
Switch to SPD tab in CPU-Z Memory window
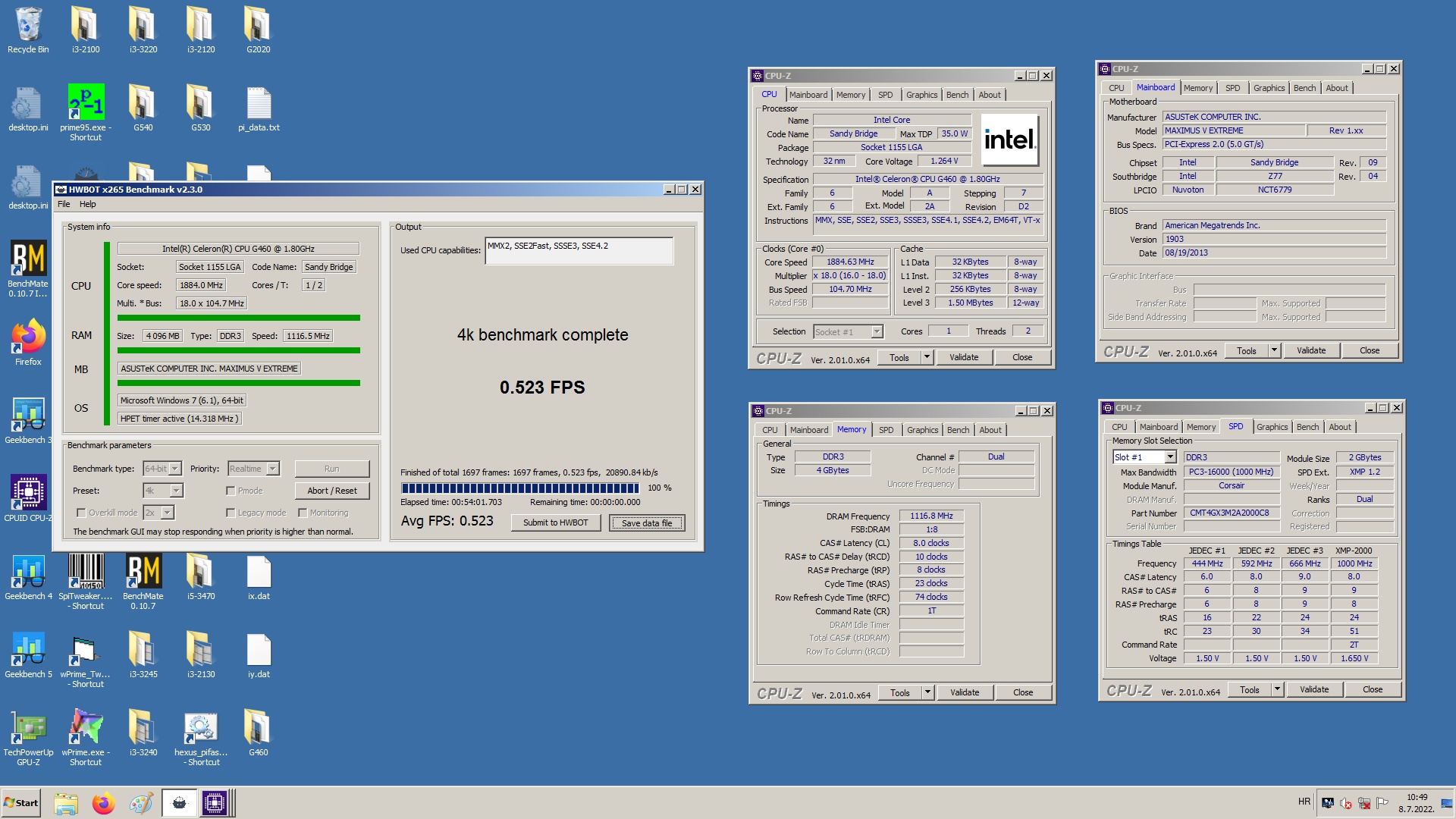[x=886, y=430]
